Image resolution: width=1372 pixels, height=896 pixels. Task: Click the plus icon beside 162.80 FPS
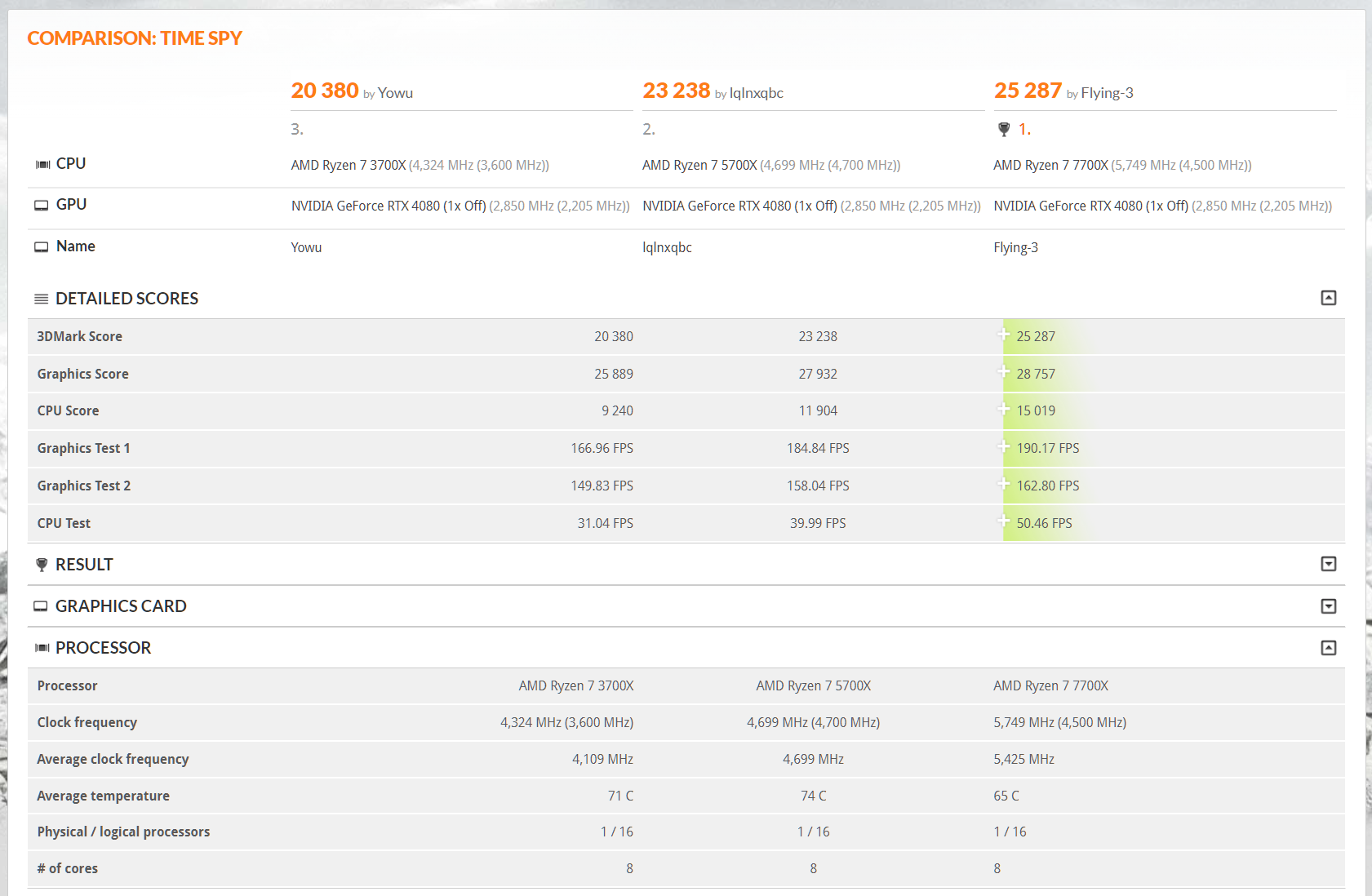[x=1004, y=484]
